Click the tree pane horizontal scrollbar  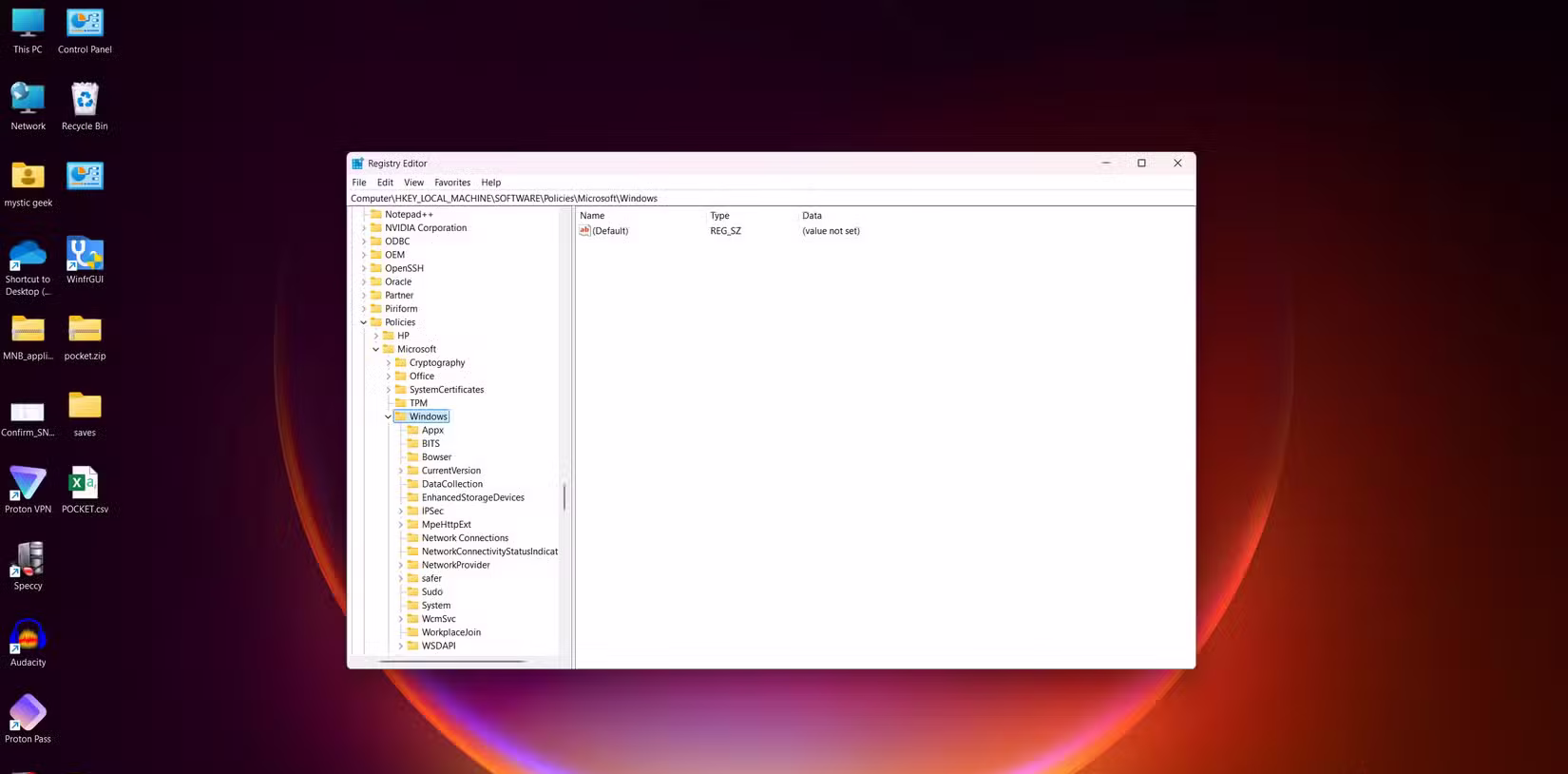pyautogui.click(x=452, y=661)
